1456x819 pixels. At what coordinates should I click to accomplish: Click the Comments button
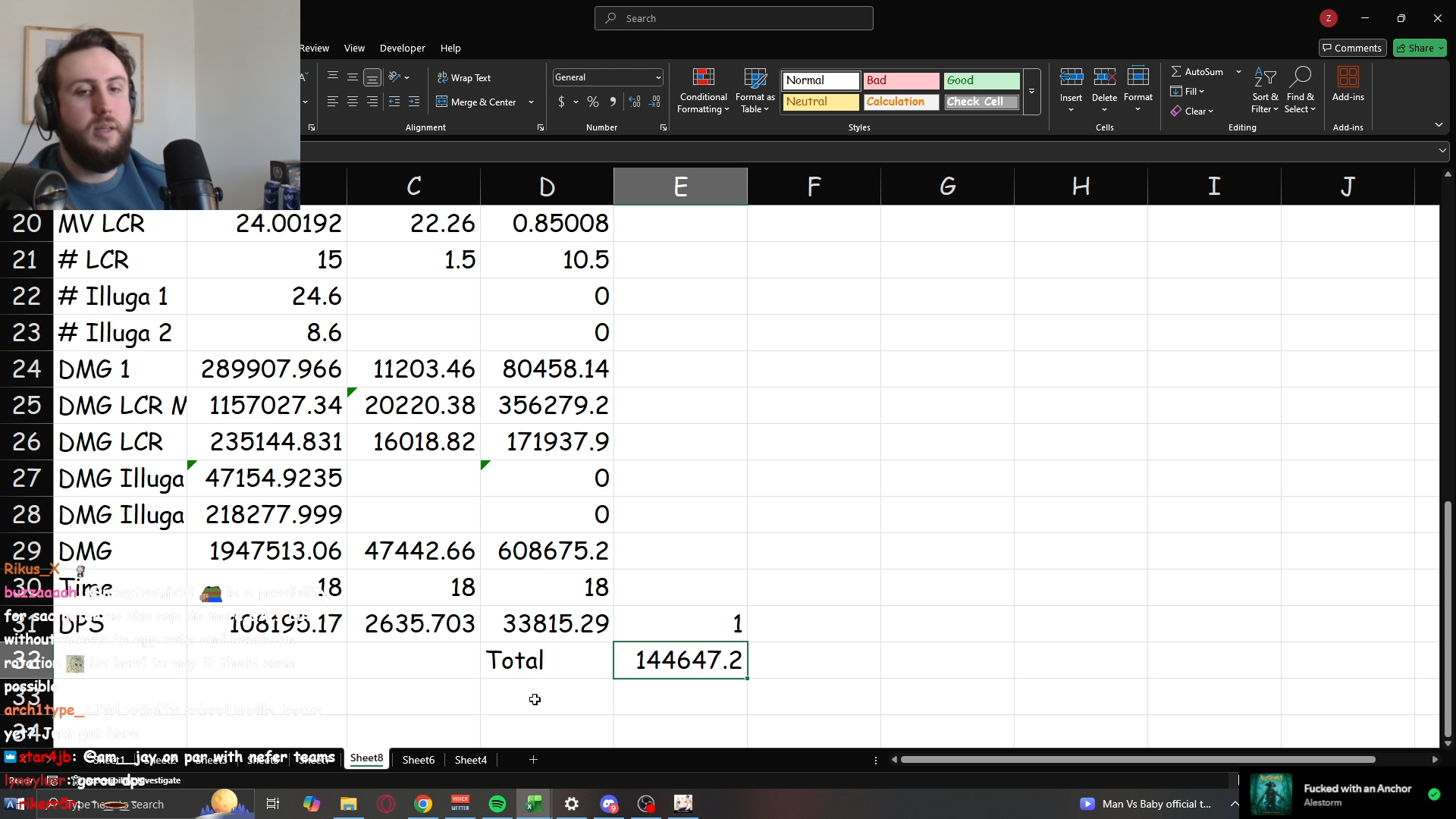tap(1352, 48)
